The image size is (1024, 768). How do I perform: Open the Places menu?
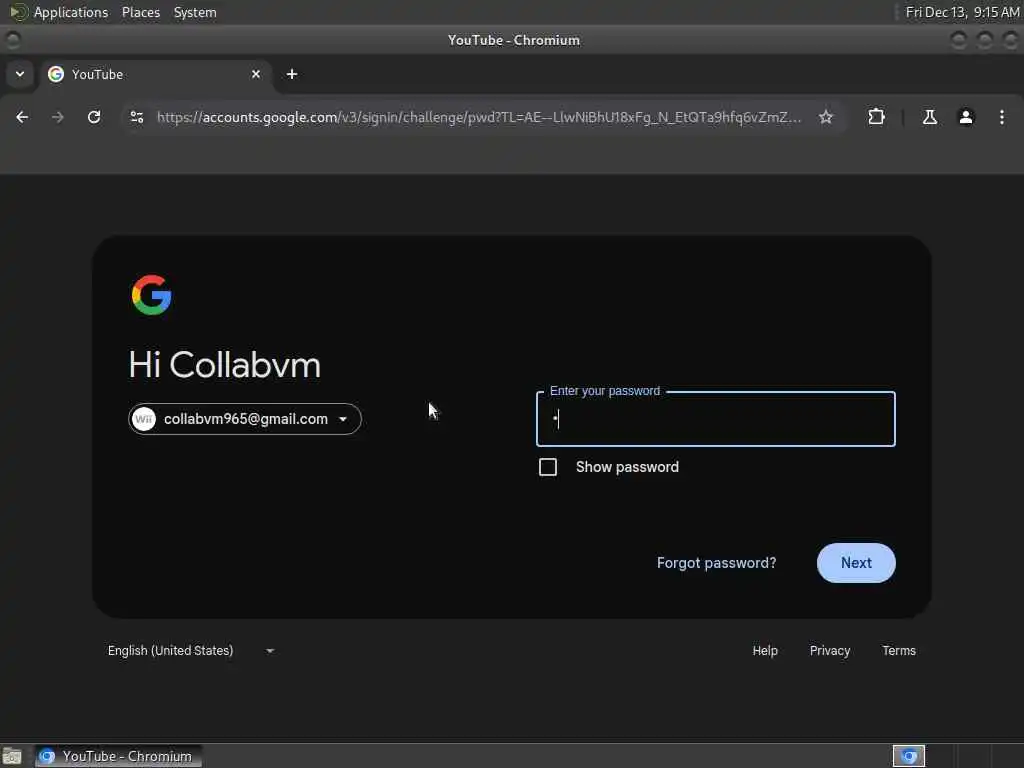point(140,12)
